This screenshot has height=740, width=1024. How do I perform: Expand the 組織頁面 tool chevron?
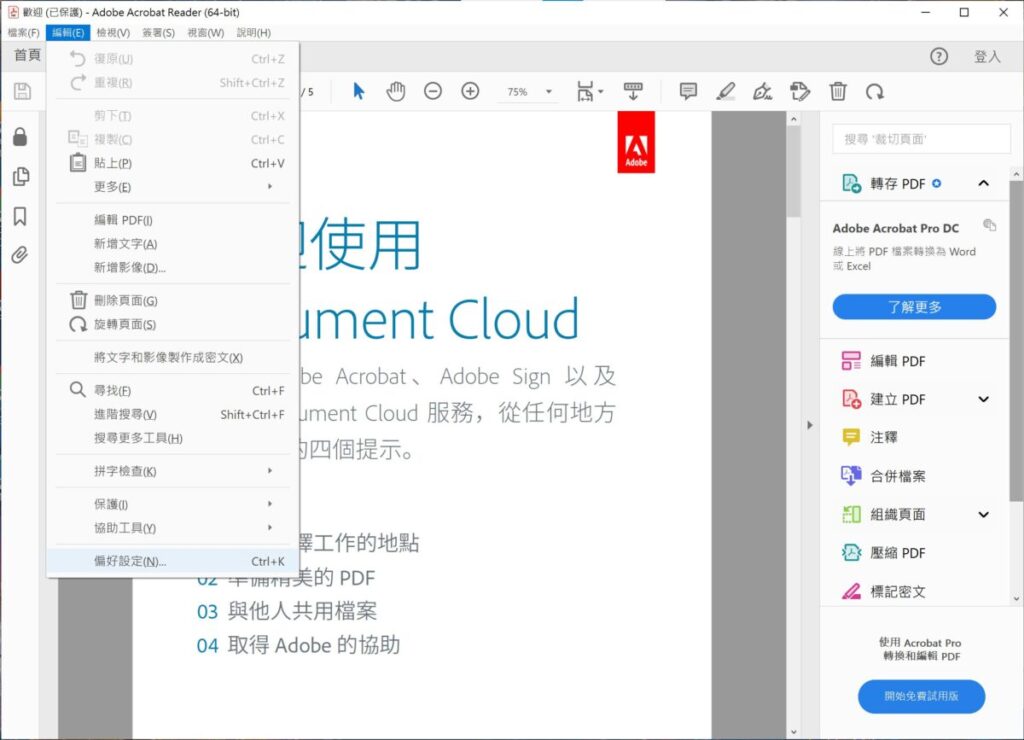[x=984, y=515]
